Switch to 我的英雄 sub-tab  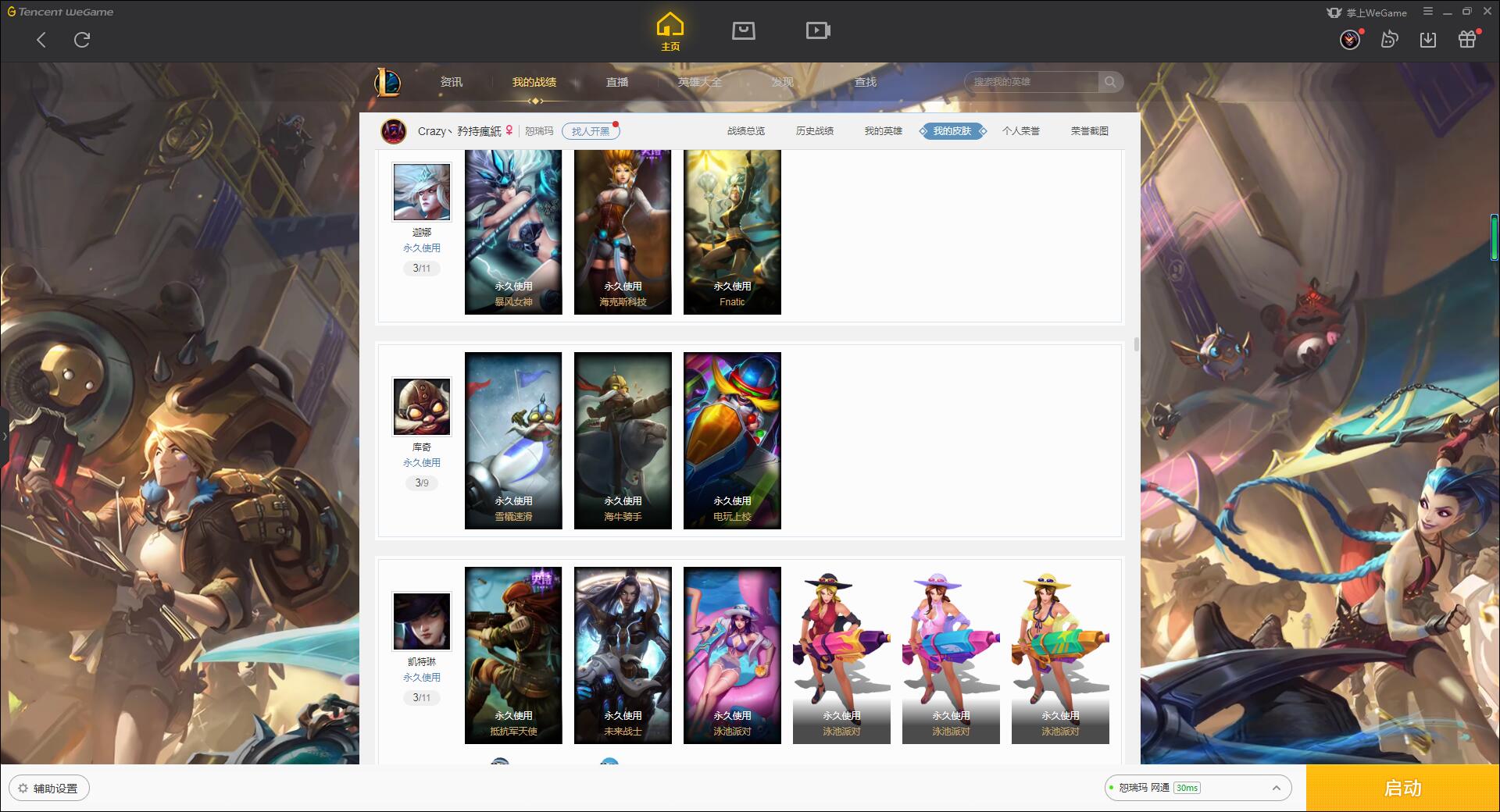(884, 131)
